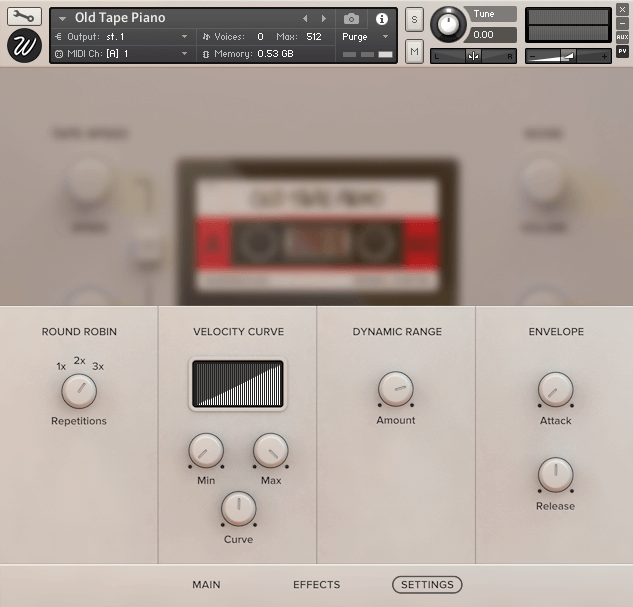Click the velocity Max knob
Screen dimensions: 633x607
(x=270, y=451)
